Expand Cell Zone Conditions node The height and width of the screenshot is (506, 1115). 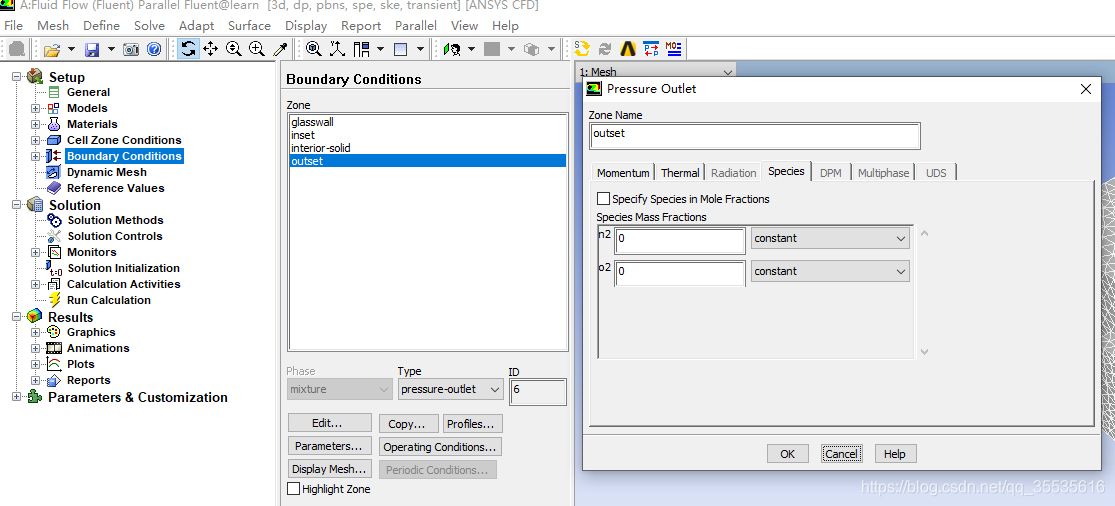click(36, 140)
